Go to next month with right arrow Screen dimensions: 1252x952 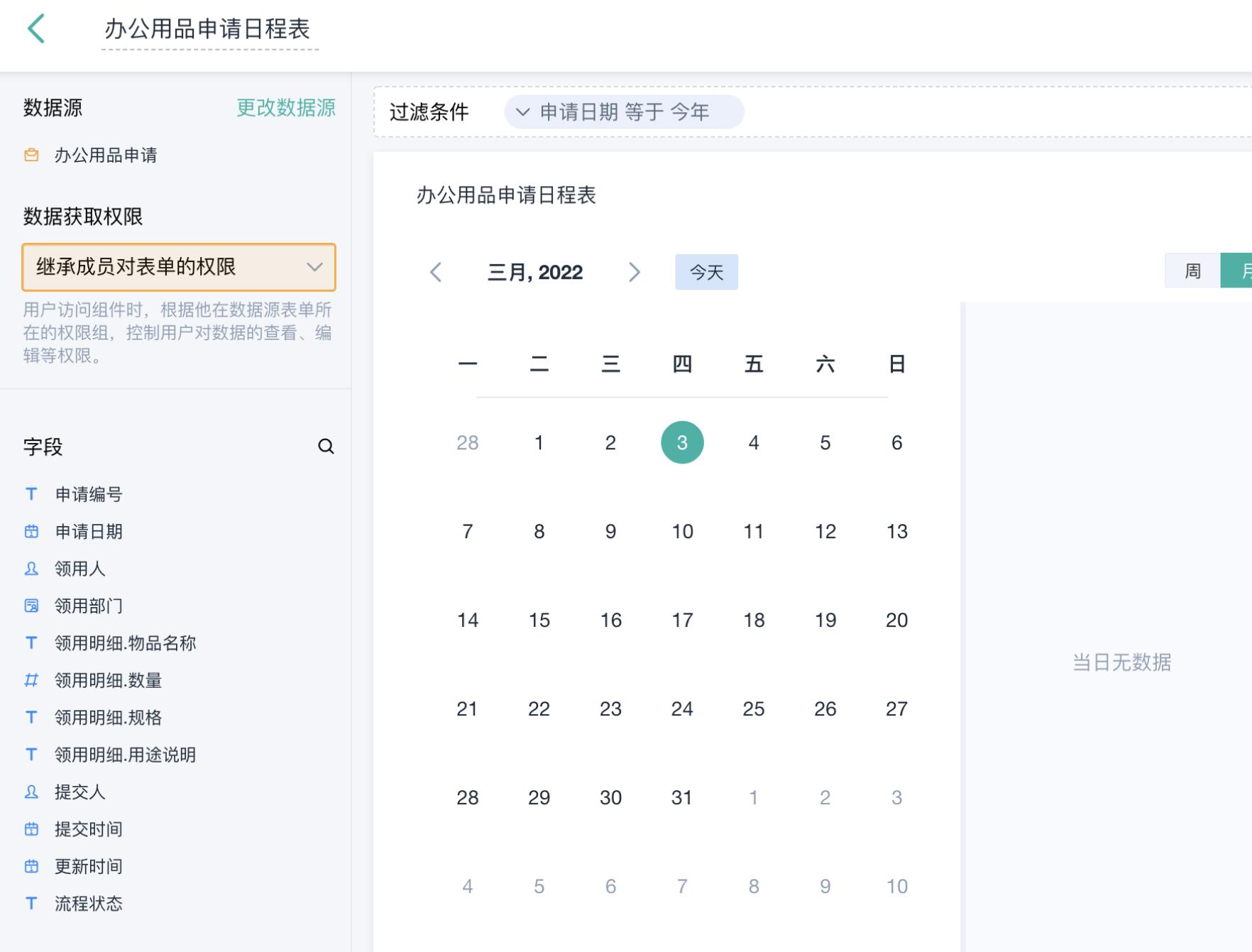click(x=635, y=272)
